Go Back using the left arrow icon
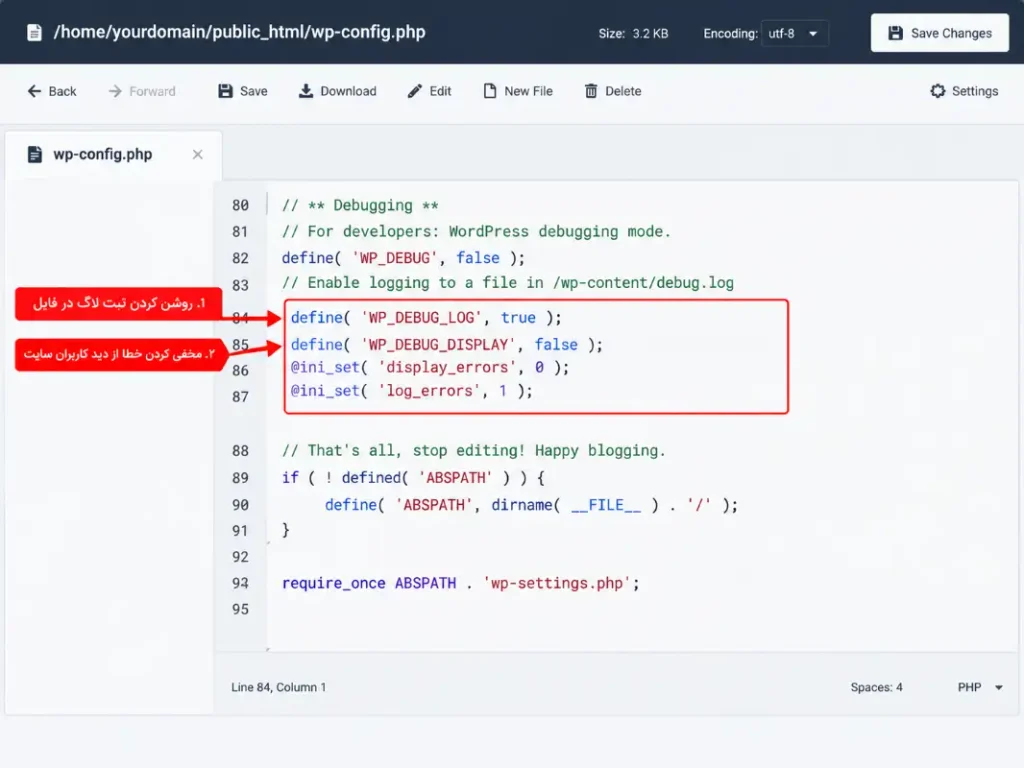 click(x=34, y=91)
